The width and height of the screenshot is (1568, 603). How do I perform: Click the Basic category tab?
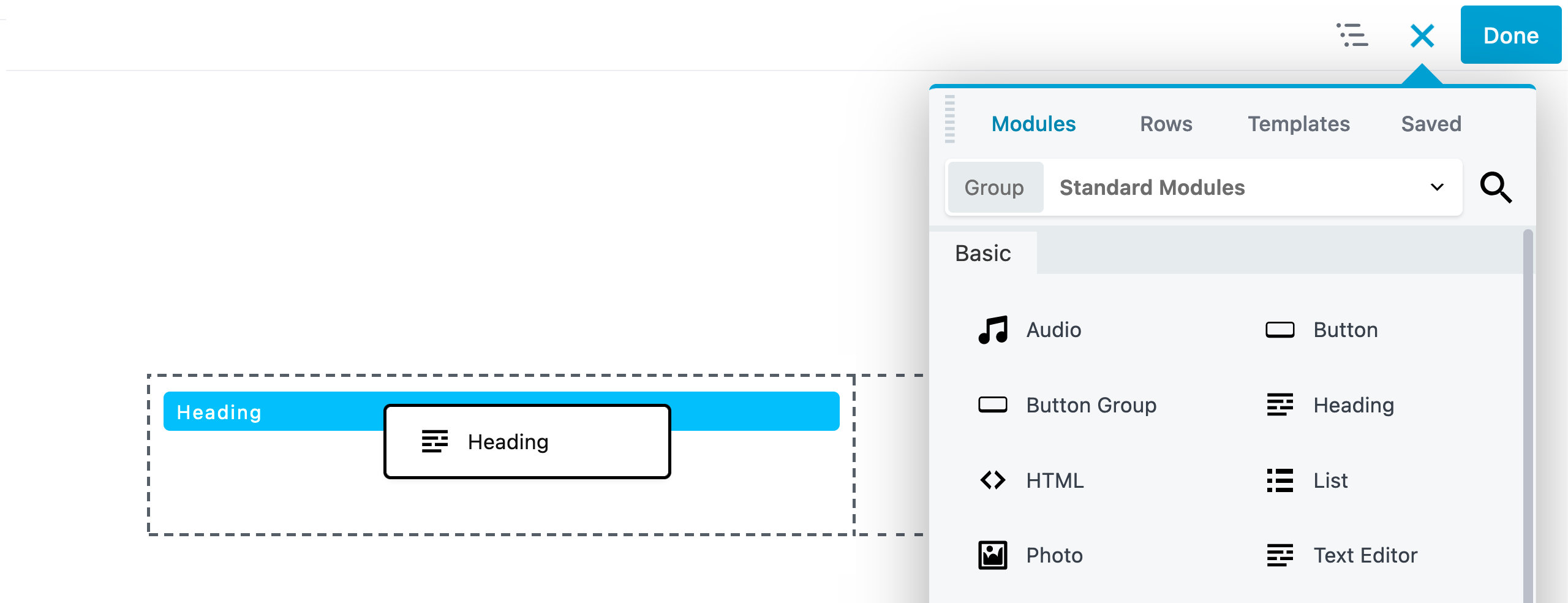tap(982, 253)
